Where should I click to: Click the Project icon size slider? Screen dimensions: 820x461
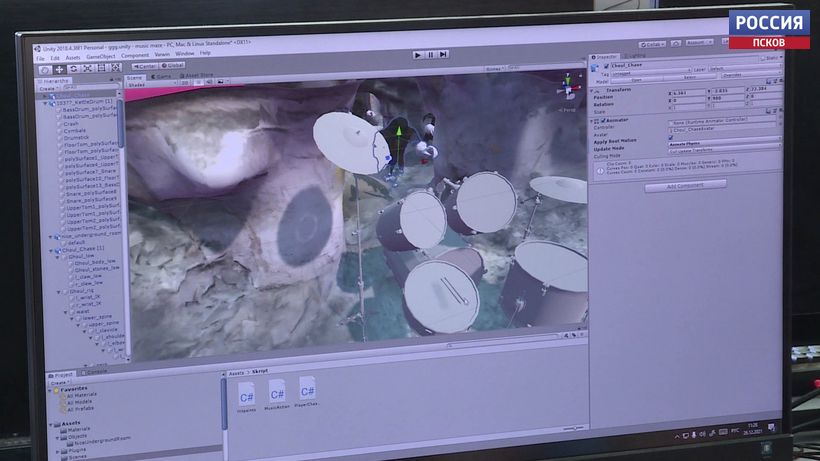click(x=574, y=429)
